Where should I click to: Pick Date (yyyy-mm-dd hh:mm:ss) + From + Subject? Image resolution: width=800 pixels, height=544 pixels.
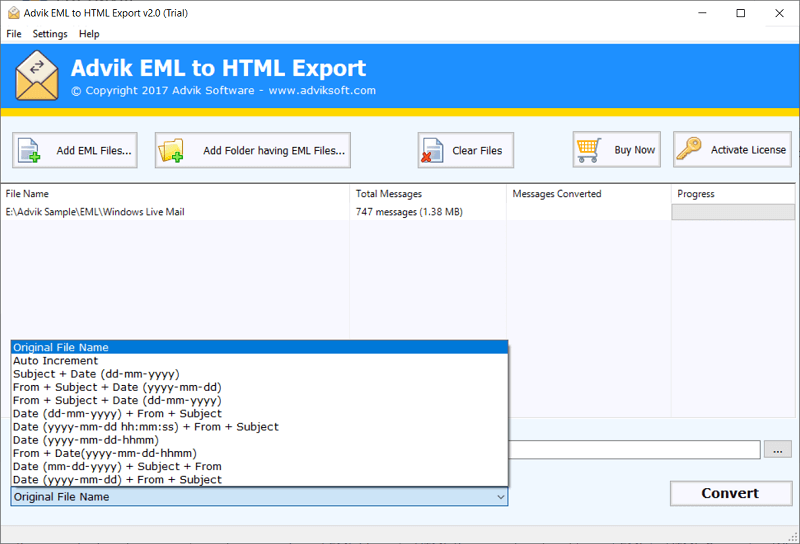coord(259,427)
